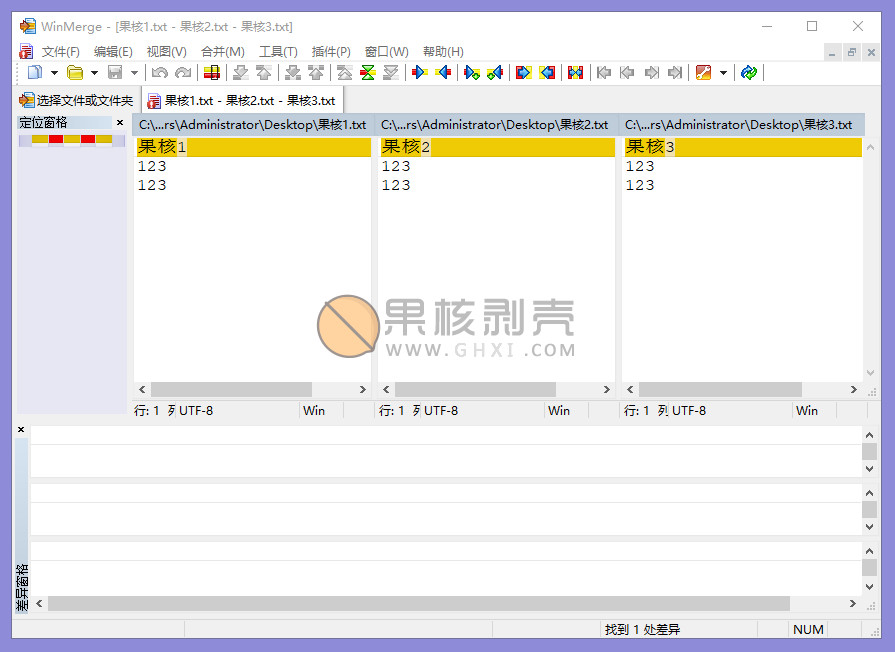Click the green-red Current Difference icon
Image resolution: width=895 pixels, height=652 pixels.
368,72
